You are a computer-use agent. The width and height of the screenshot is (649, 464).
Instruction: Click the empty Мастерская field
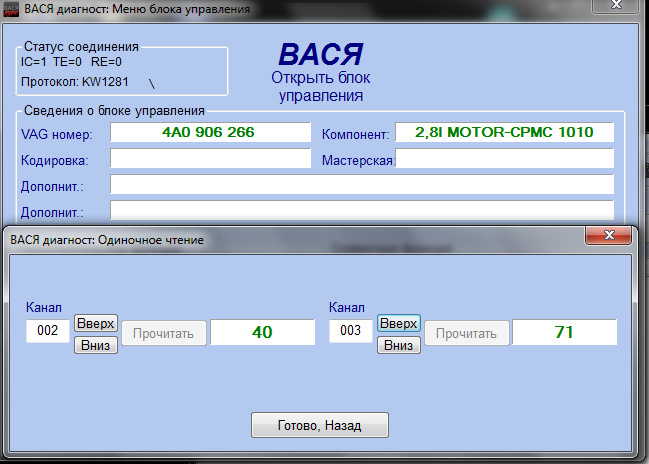point(505,159)
